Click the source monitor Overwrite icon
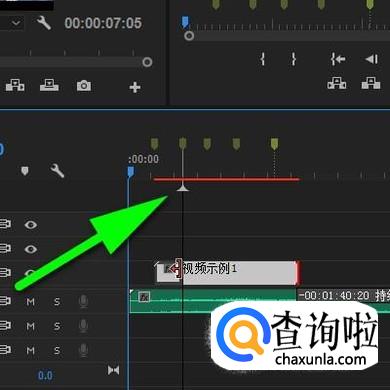Viewport: 390px width, 390px height. click(49, 85)
